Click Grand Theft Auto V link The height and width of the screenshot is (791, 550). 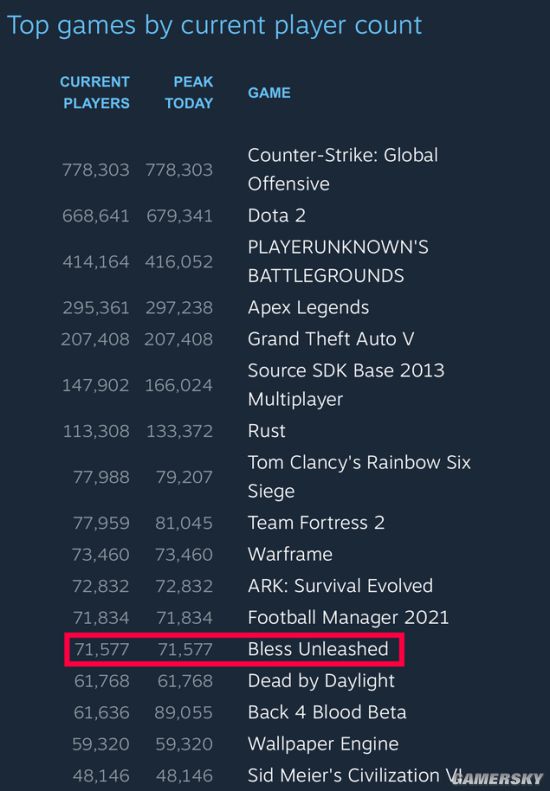(331, 339)
